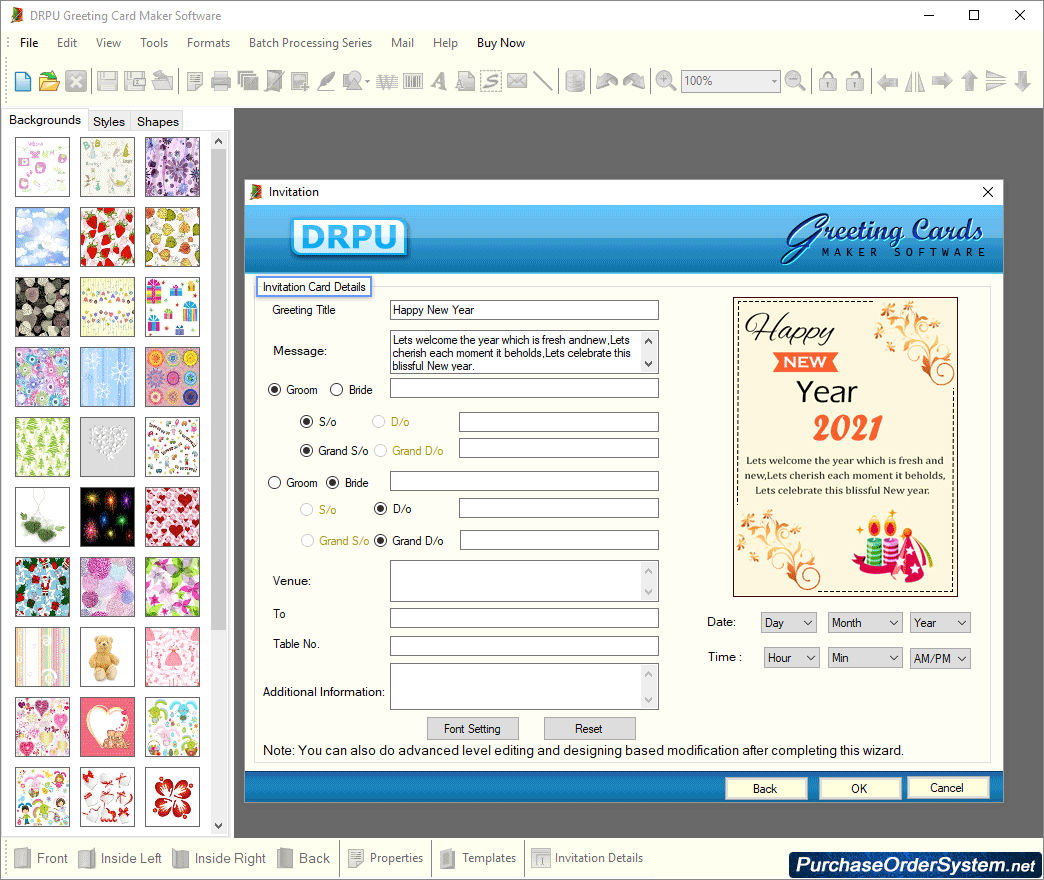The height and width of the screenshot is (880, 1044).
Task: Click the left arrow align icon
Action: tap(887, 81)
